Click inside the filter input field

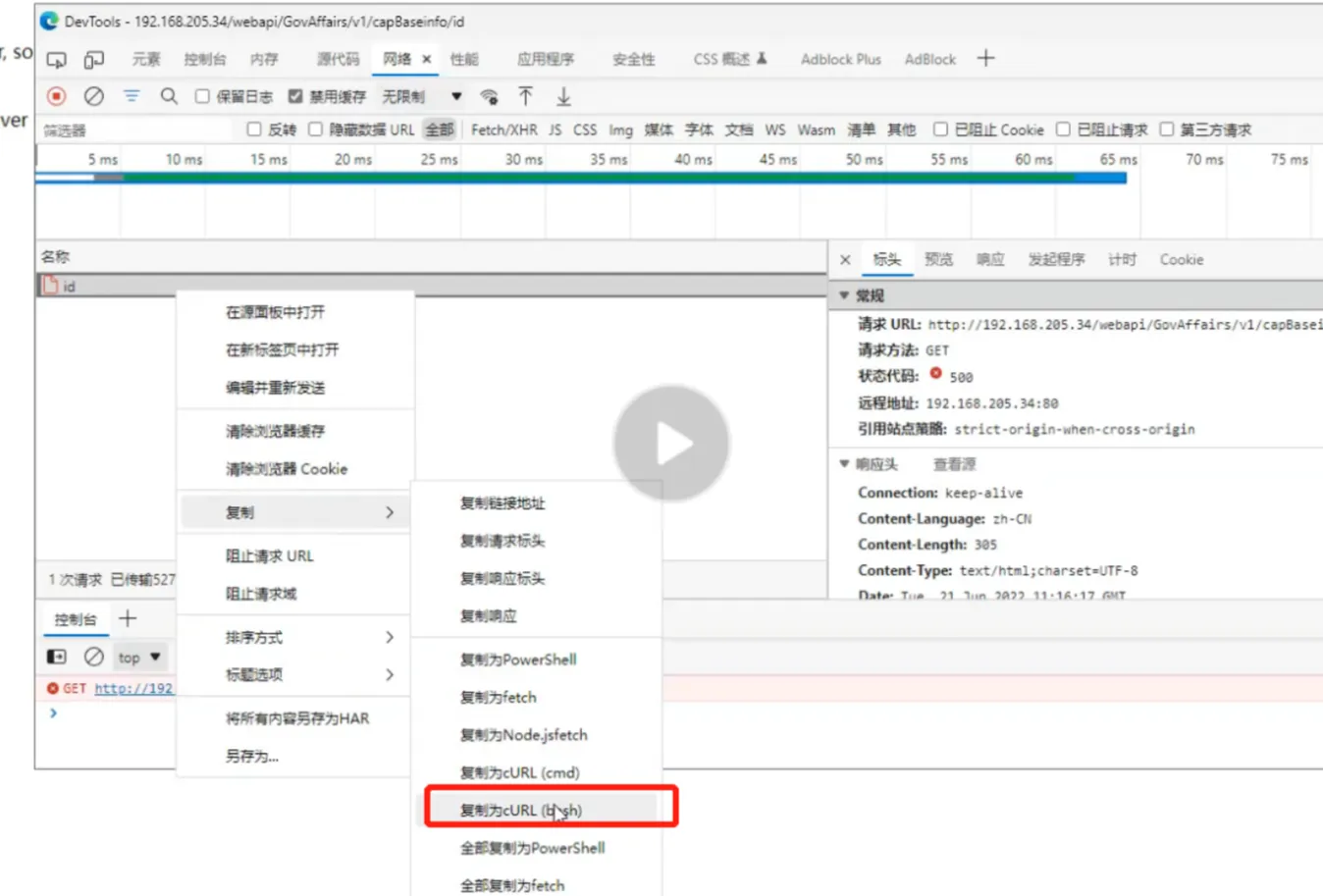point(135,130)
